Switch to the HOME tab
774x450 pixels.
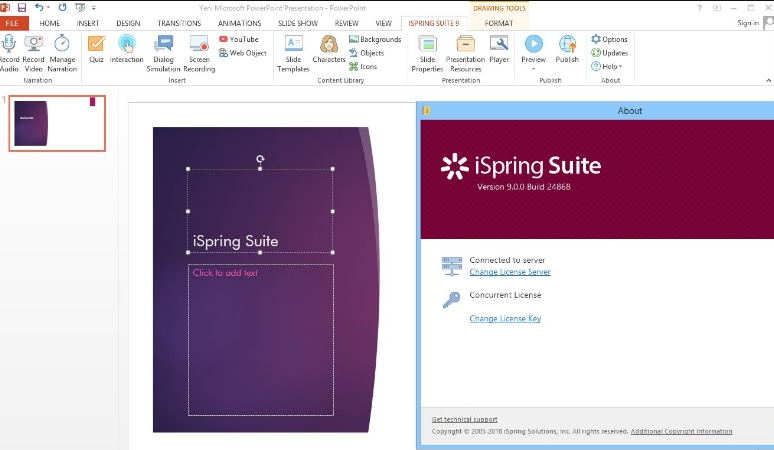pos(49,23)
